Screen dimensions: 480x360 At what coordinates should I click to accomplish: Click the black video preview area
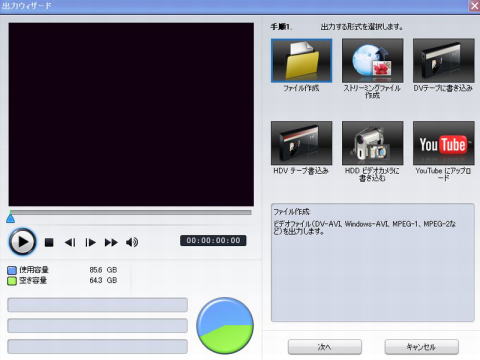coord(131,114)
